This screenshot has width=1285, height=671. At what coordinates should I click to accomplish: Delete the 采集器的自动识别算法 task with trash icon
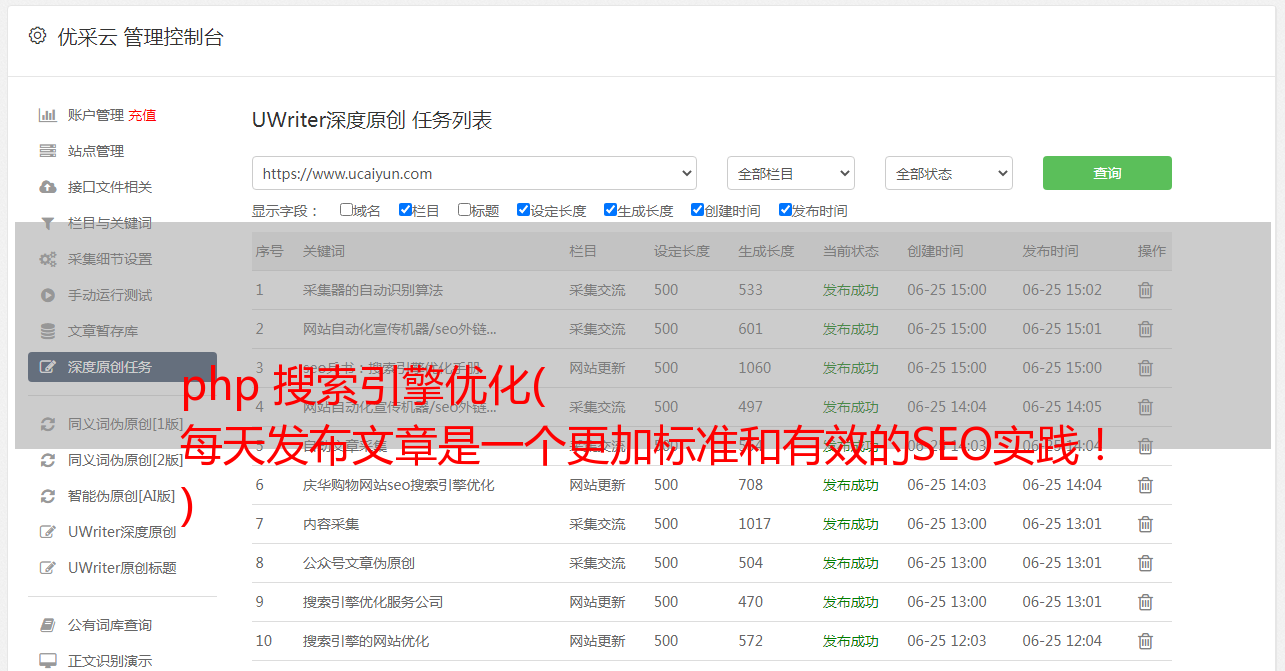click(x=1145, y=290)
